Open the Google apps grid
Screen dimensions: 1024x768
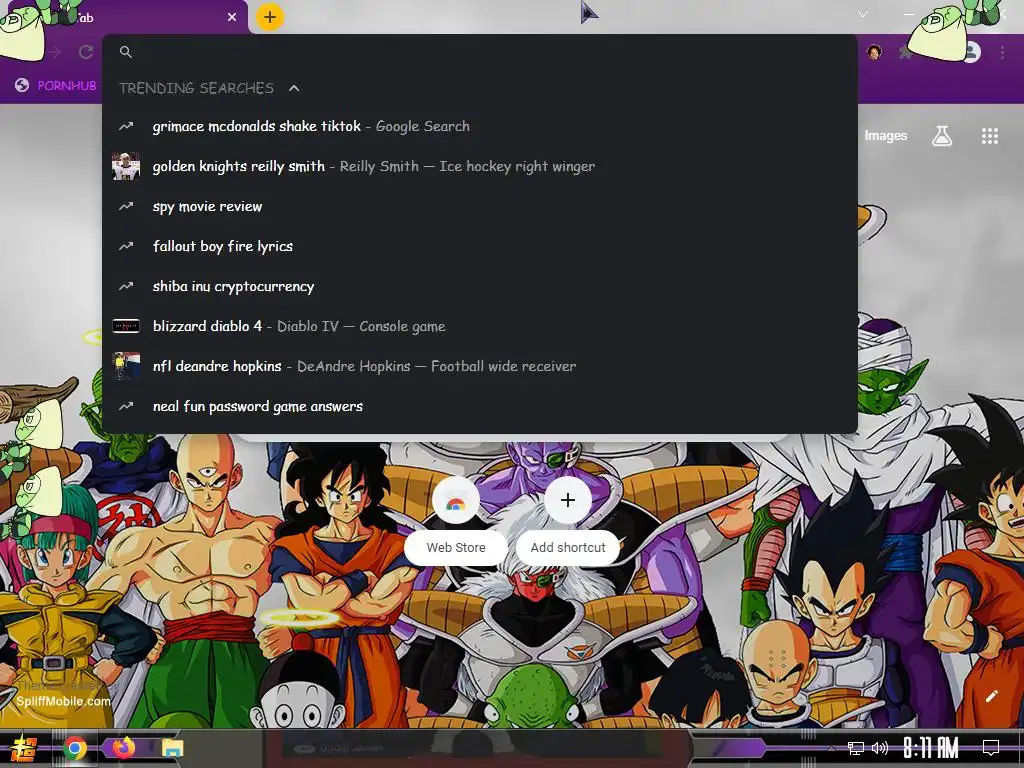pos(990,135)
